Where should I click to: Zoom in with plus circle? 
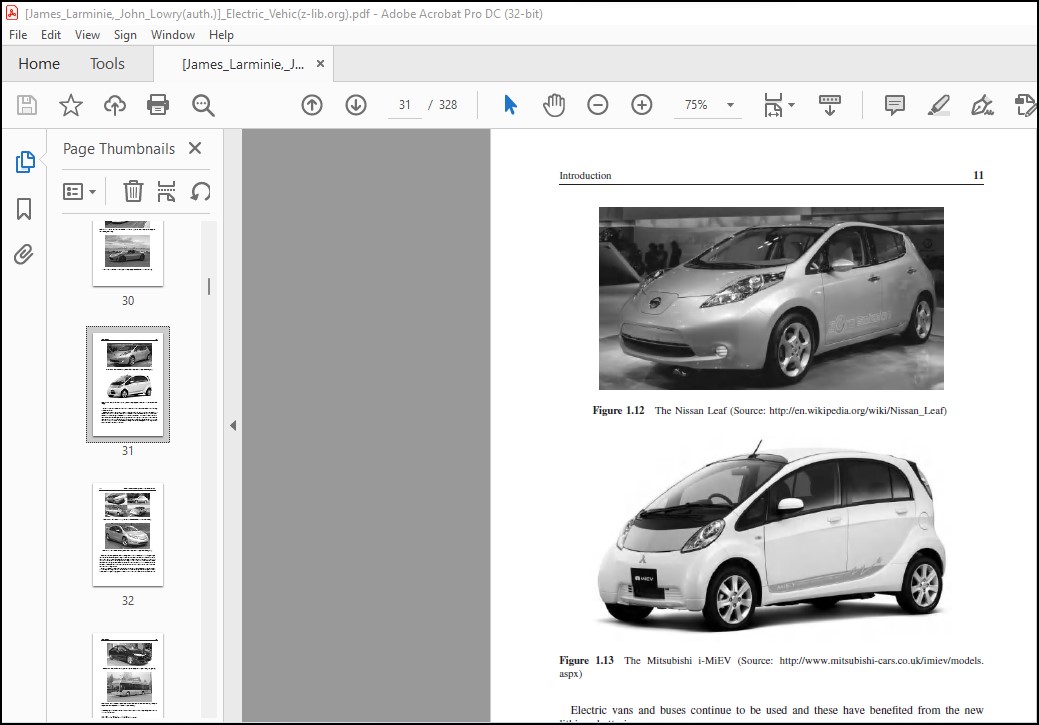pyautogui.click(x=641, y=105)
